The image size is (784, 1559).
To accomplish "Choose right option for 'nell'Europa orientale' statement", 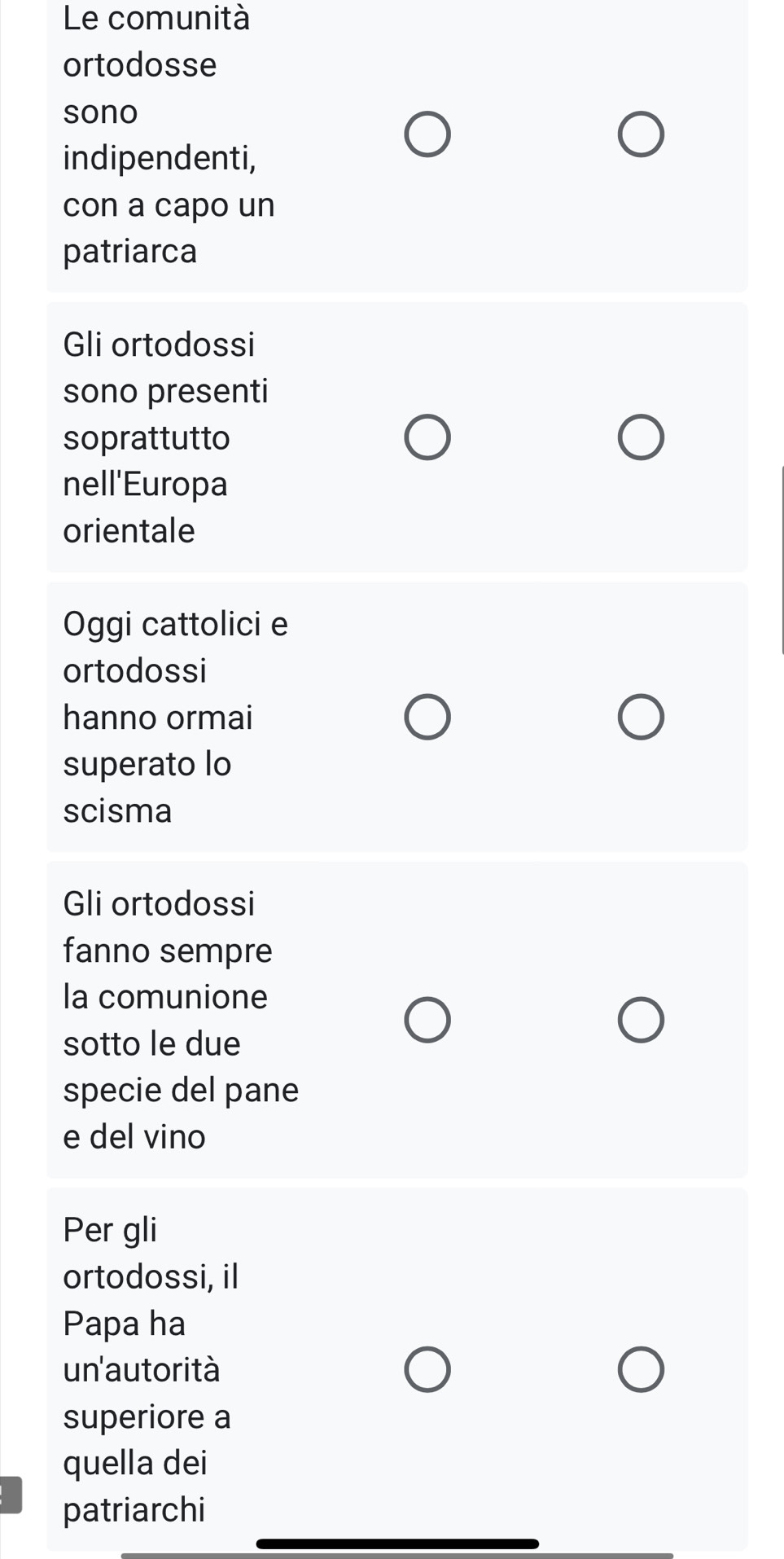I will 641,437.
